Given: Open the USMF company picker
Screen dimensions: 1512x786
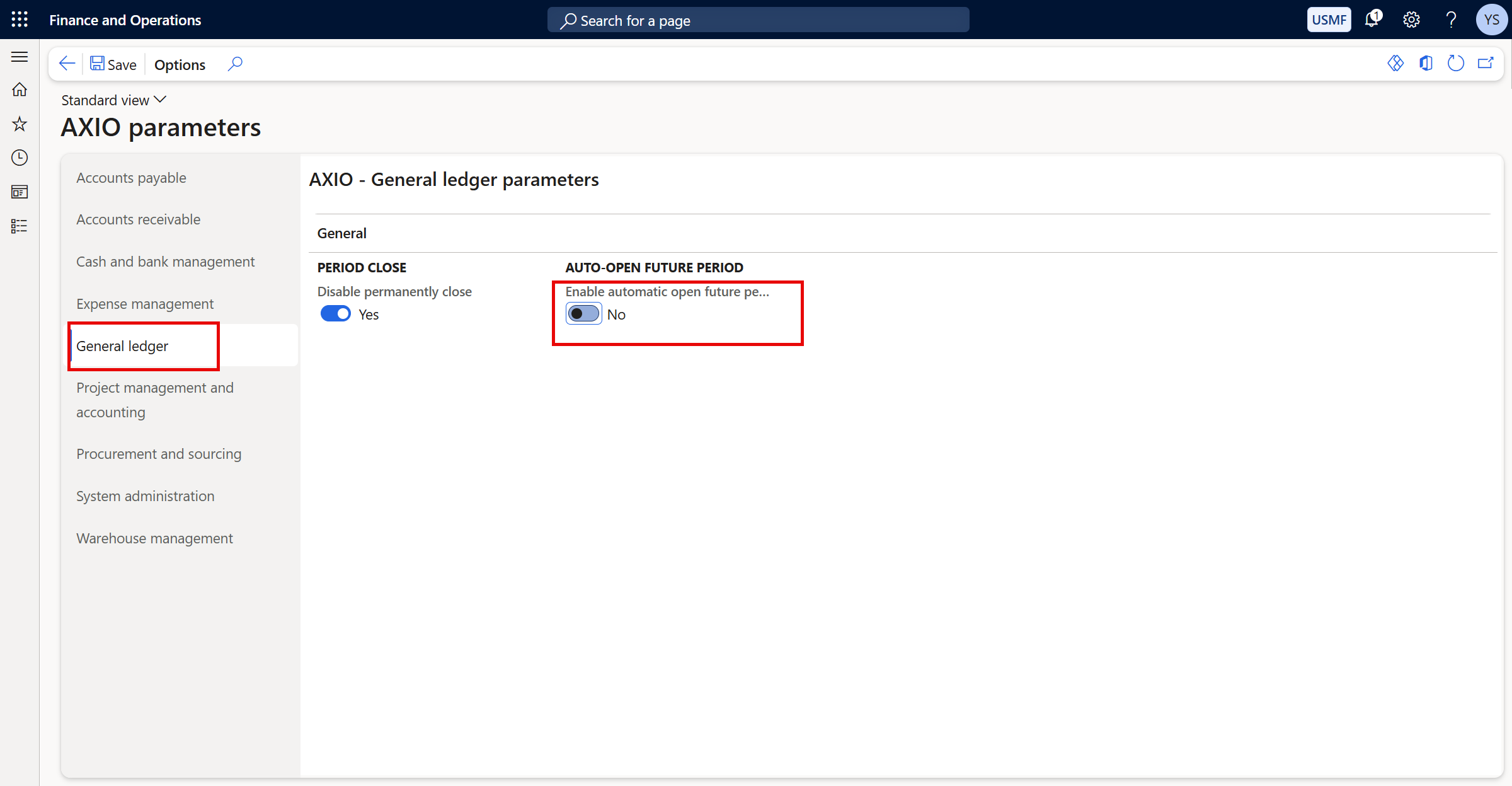Looking at the screenshot, I should pos(1329,20).
